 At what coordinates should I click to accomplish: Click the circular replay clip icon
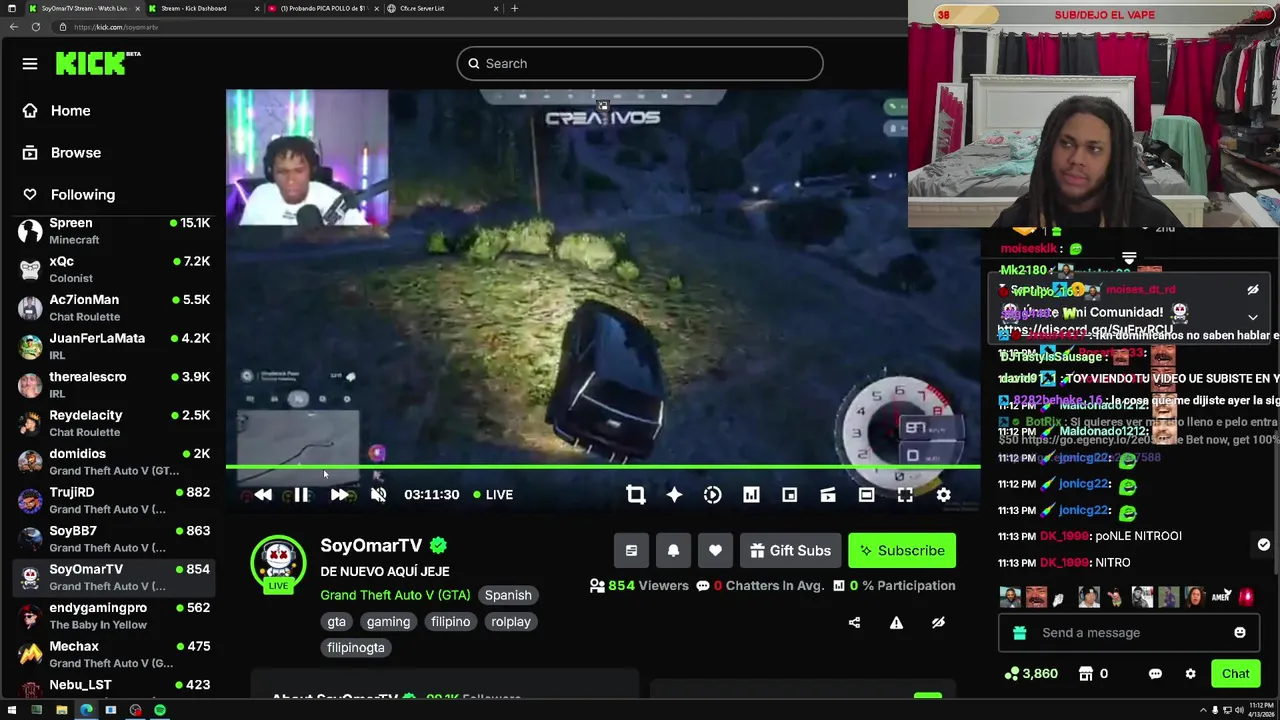click(712, 494)
